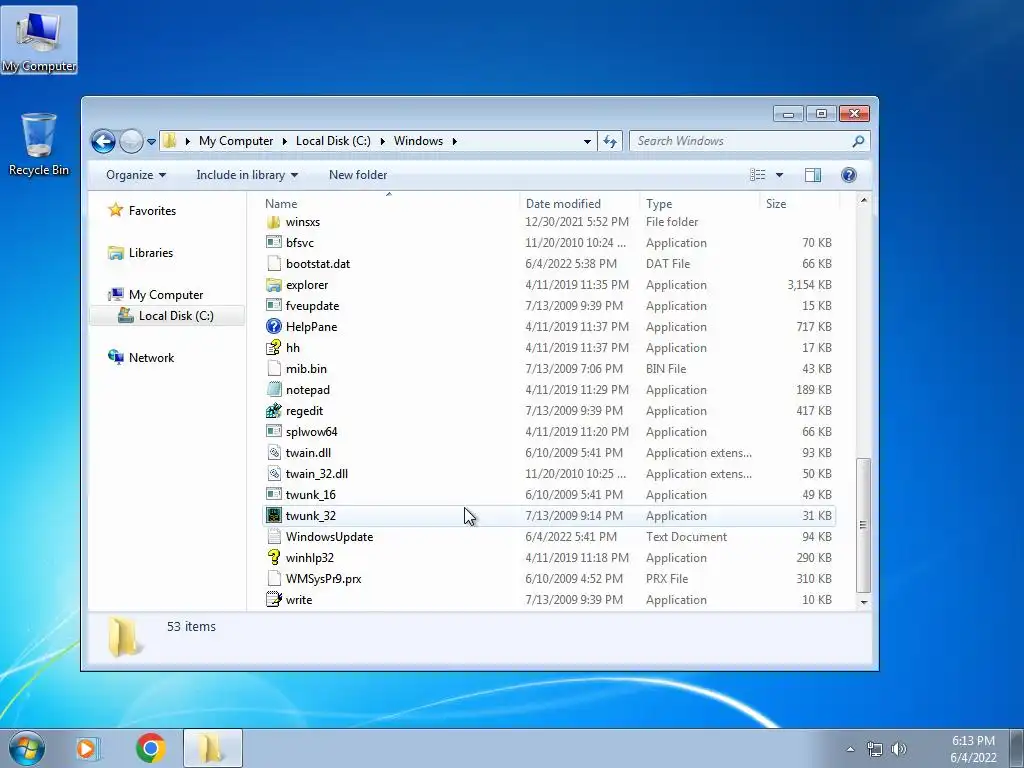Click the New folder button
This screenshot has height=768, width=1024.
358,175
